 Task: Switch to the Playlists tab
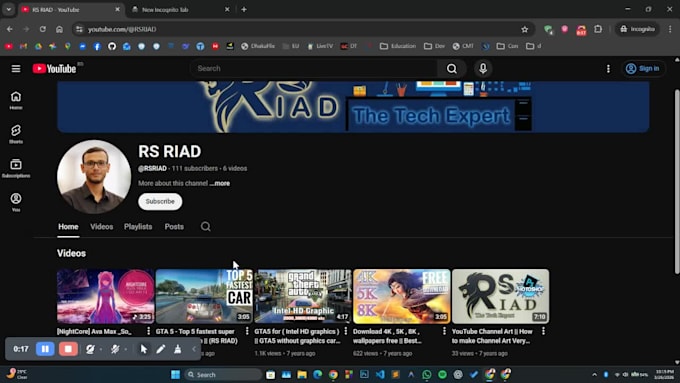138,226
